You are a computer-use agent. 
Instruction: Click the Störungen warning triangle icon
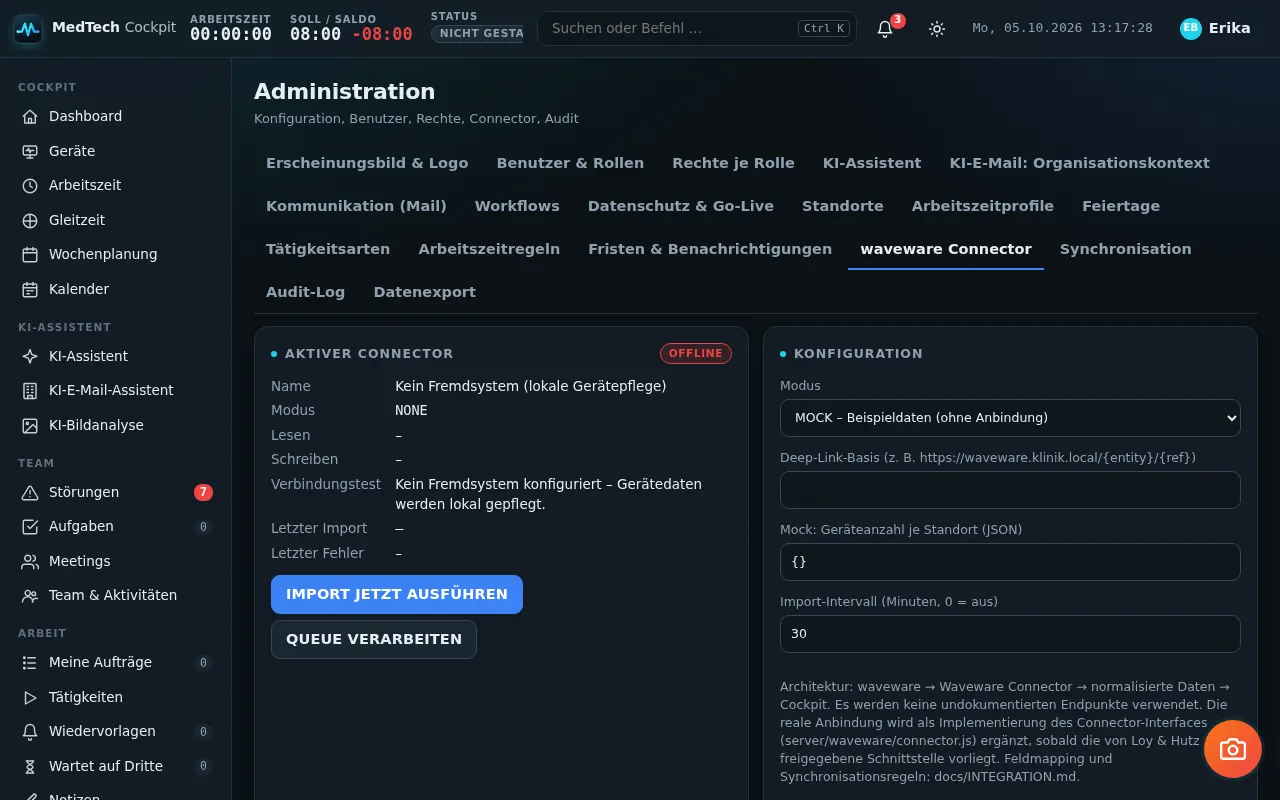point(30,492)
